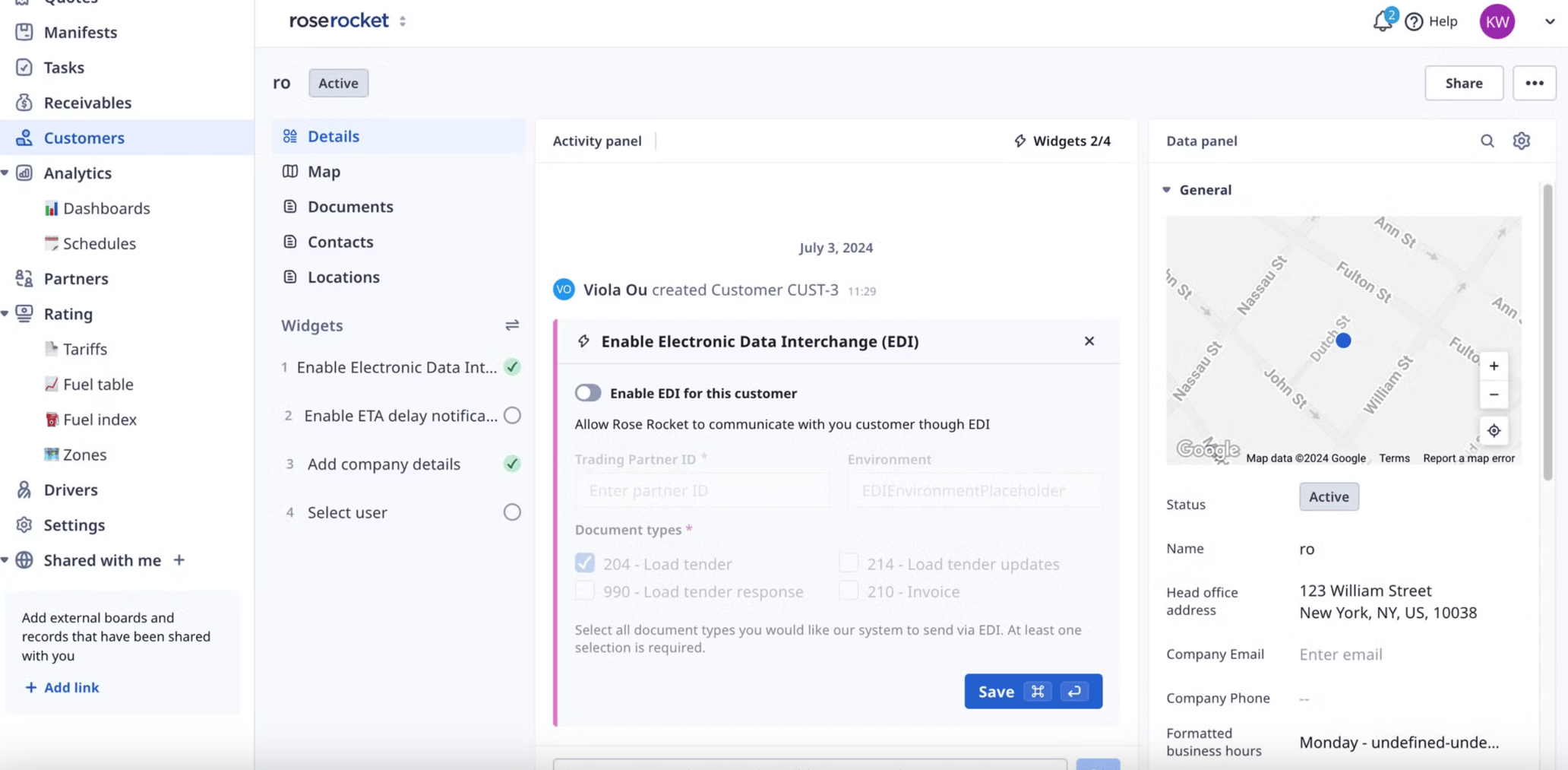
Task: Uncheck the 204 - Load tender checkbox
Action: [584, 562]
